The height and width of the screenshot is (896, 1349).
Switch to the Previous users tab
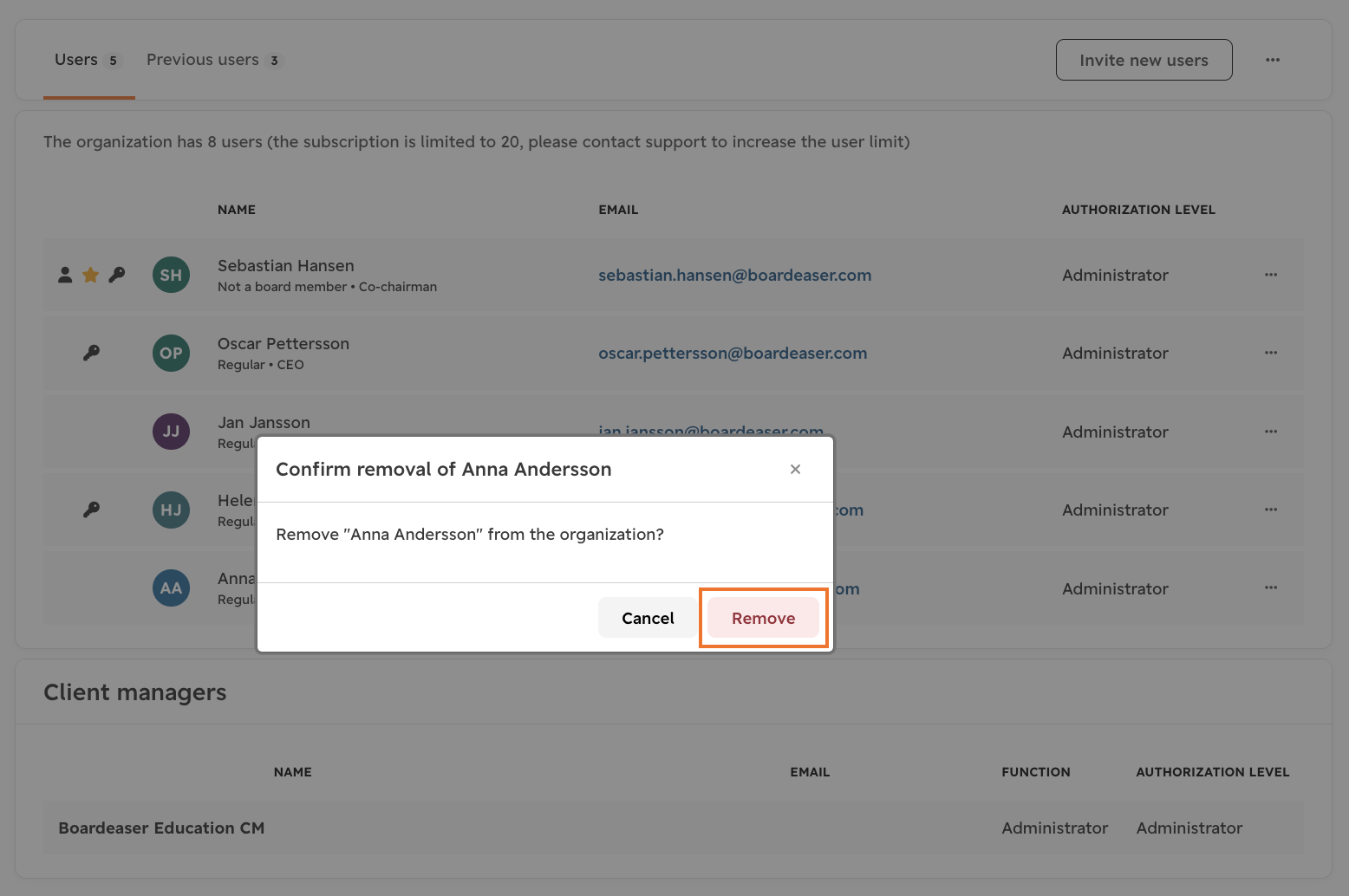[x=214, y=60]
